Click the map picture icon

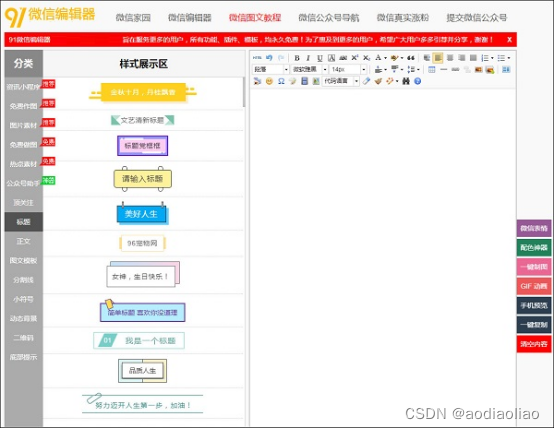coord(316,81)
